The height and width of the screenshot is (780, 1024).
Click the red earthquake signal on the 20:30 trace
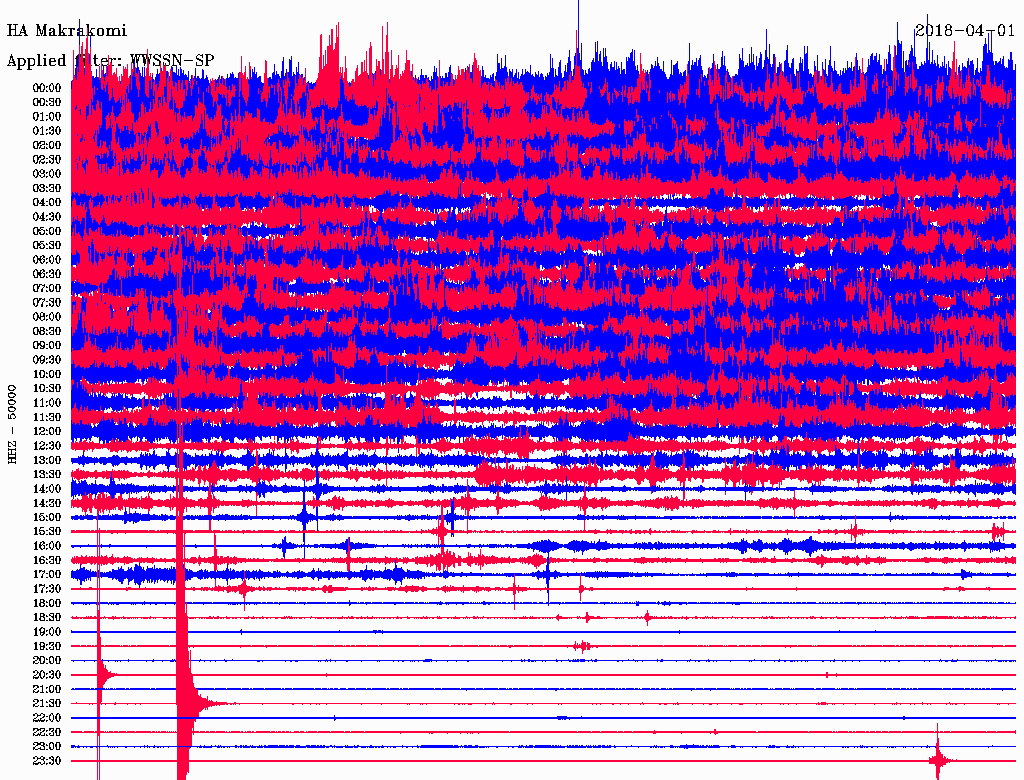tap(103, 675)
